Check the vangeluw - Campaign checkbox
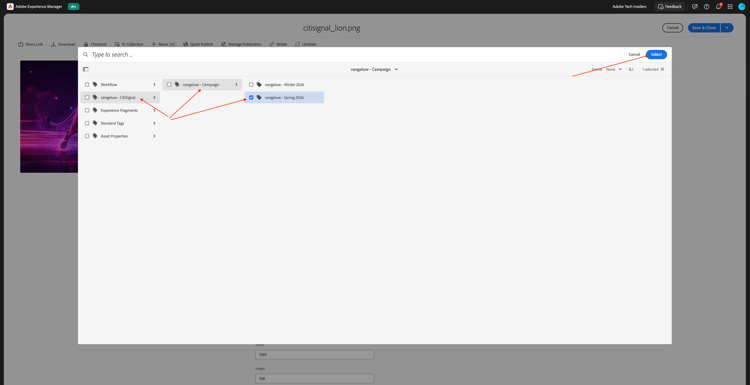 click(169, 85)
